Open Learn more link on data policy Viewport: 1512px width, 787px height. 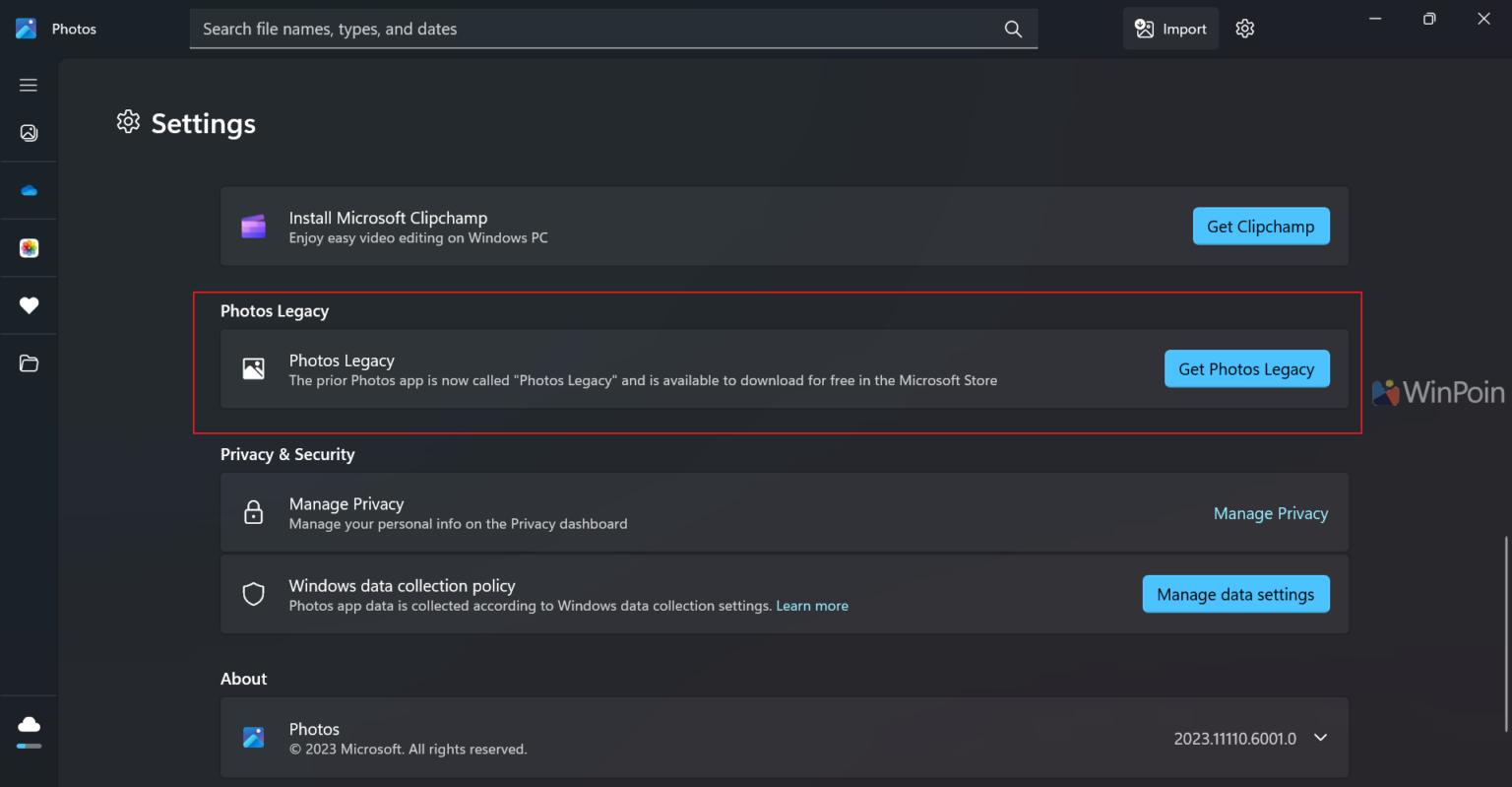(x=811, y=606)
